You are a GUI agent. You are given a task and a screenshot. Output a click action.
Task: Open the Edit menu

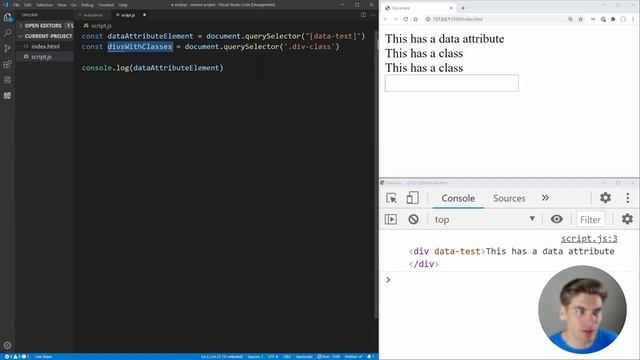[x=28, y=5]
